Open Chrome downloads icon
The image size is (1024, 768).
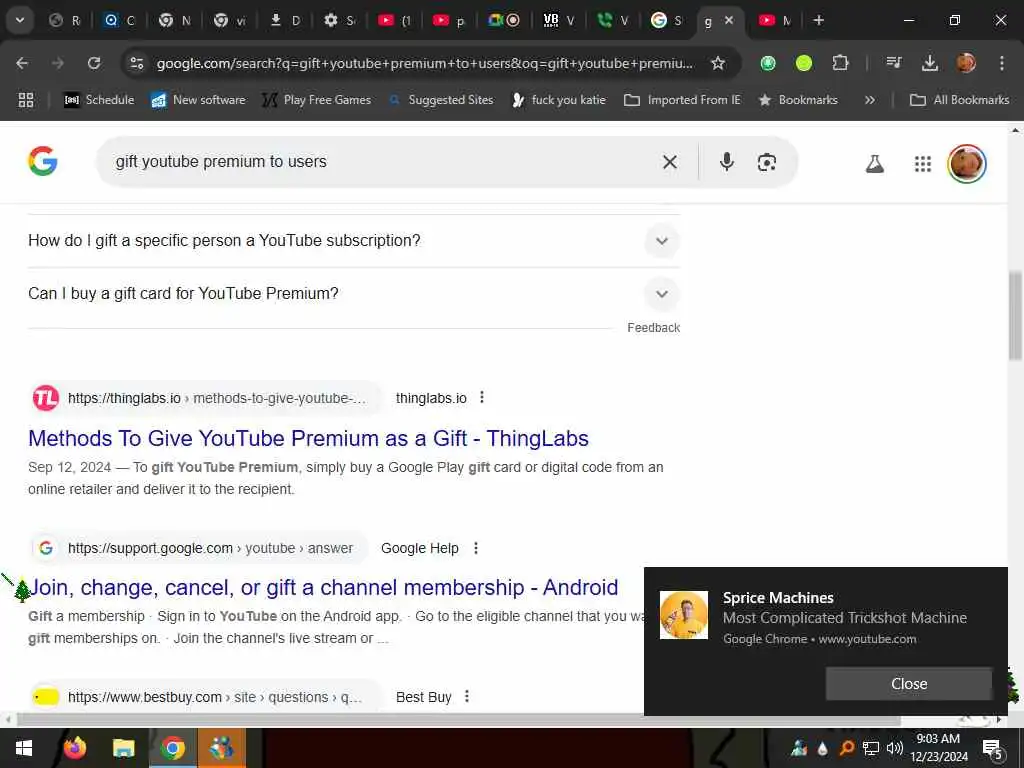[x=929, y=63]
